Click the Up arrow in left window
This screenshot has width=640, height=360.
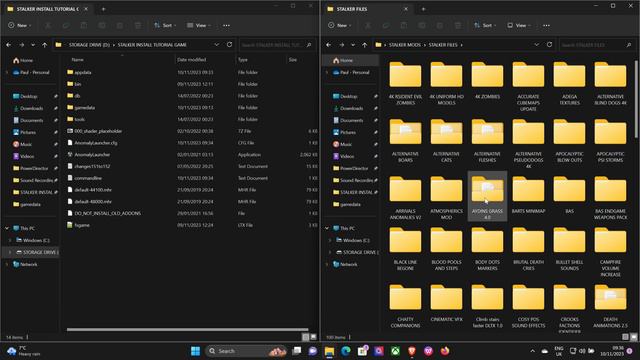pos(44,45)
